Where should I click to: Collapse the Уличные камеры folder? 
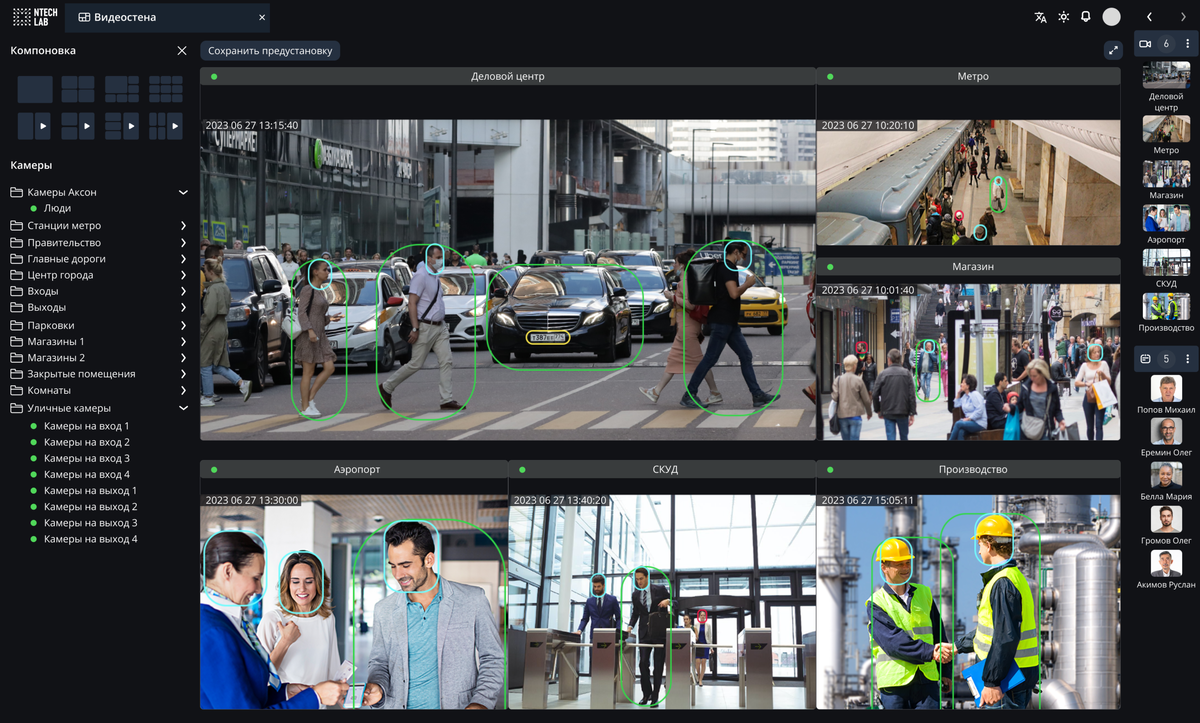[183, 408]
